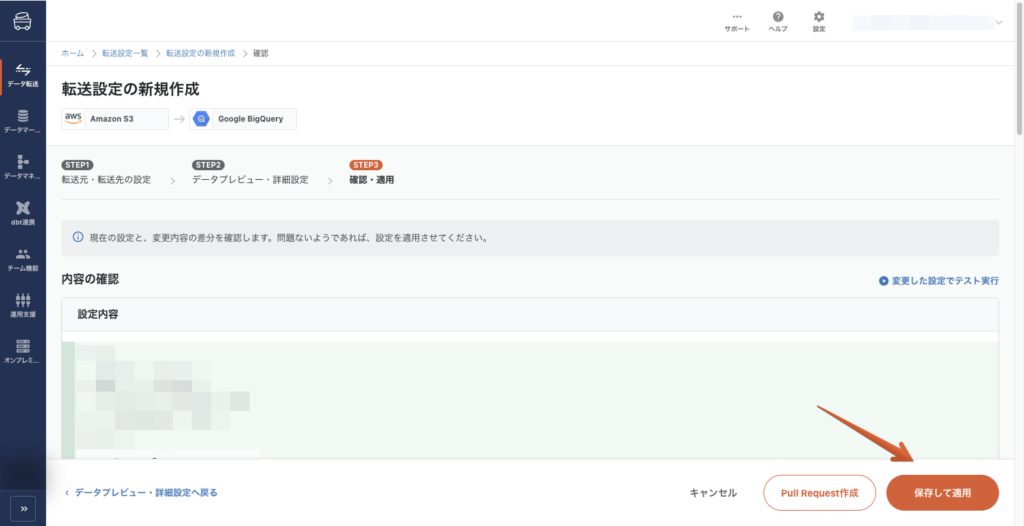Viewport: 1024px width, 526px height.
Task: Expand the sidebar with the double-chevron button
Action: [23, 508]
